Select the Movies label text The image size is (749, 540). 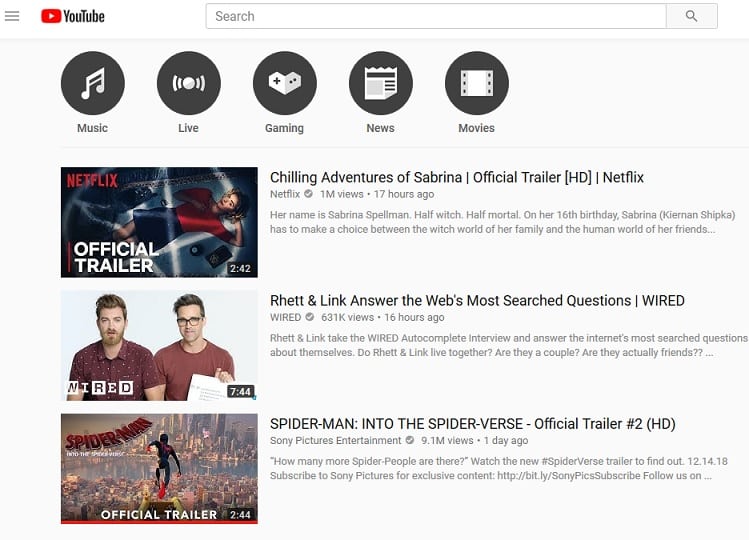pyautogui.click(x=477, y=128)
